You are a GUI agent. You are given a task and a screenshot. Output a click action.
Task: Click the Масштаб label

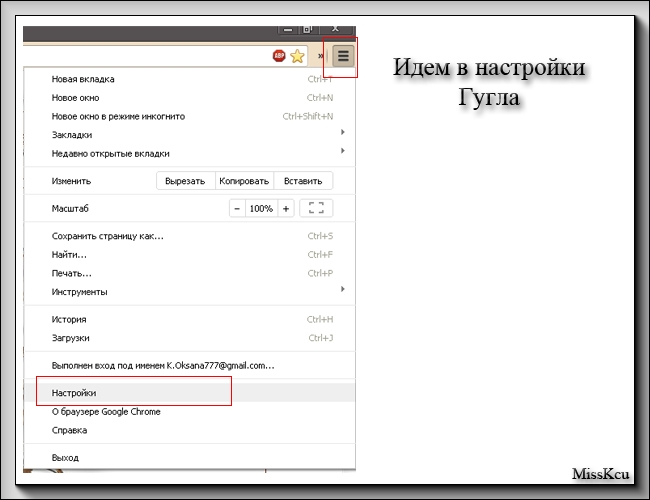pyautogui.click(x=70, y=209)
